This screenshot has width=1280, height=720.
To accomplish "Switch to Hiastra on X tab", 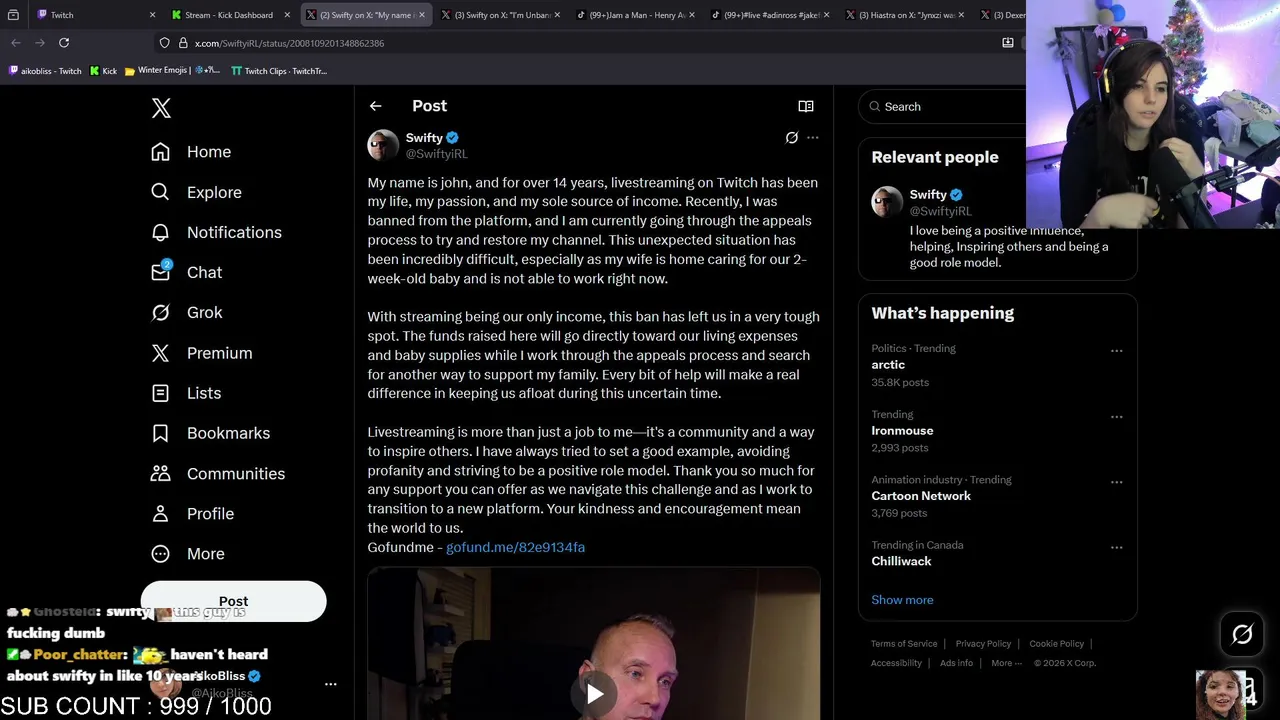I will (905, 15).
